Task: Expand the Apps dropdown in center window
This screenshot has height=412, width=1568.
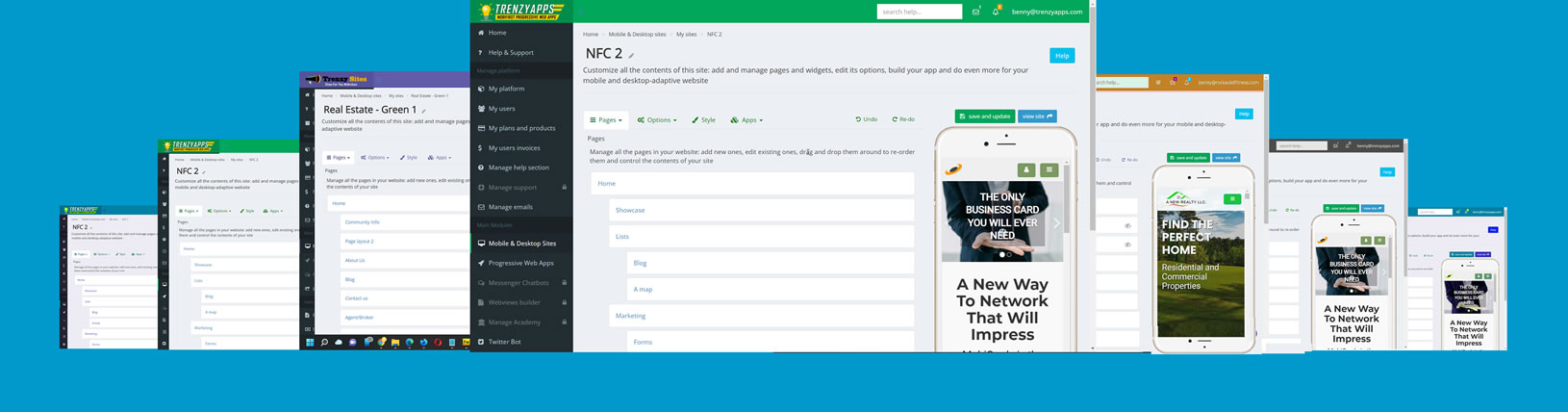Action: 746,120
